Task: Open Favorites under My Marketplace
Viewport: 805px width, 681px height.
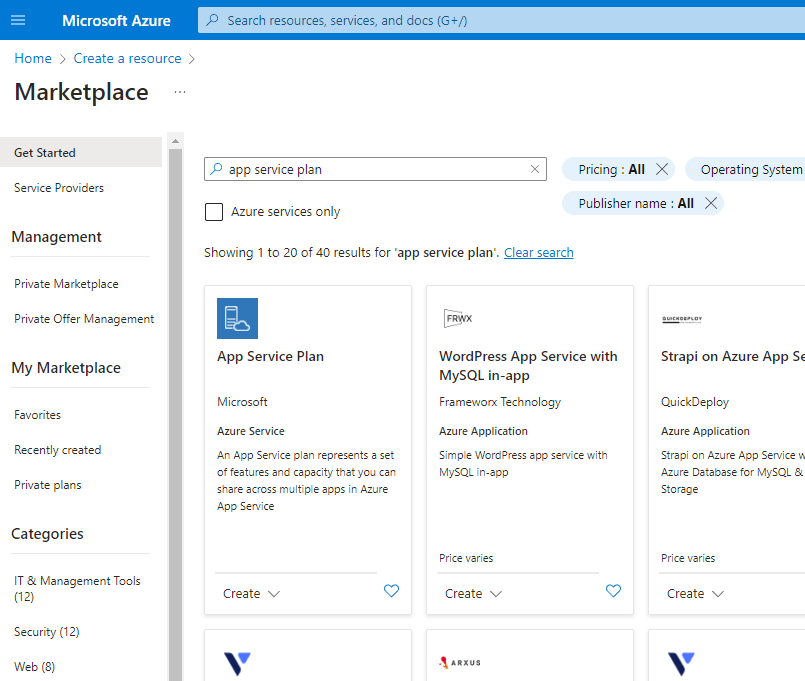Action: point(37,415)
